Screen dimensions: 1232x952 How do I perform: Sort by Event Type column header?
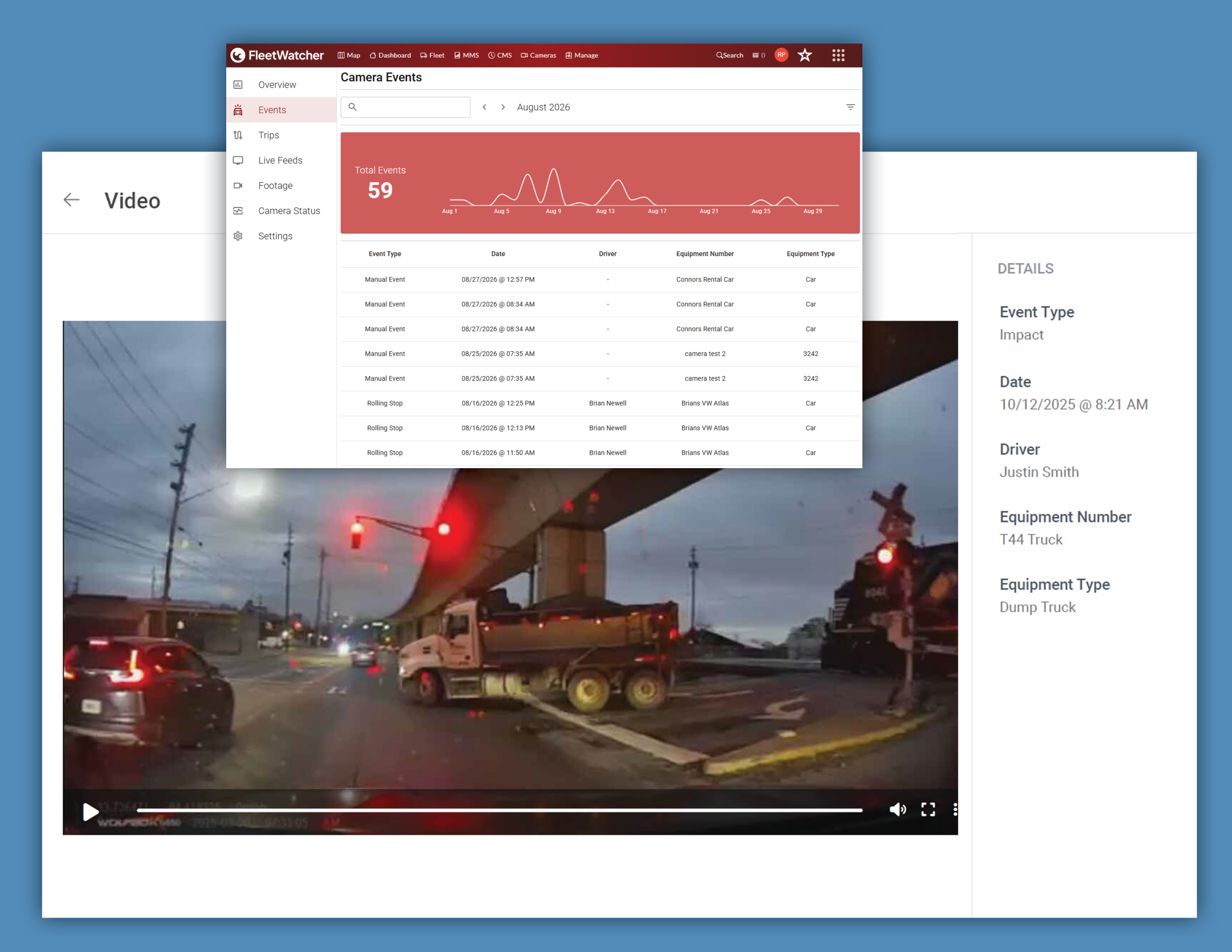coord(385,254)
